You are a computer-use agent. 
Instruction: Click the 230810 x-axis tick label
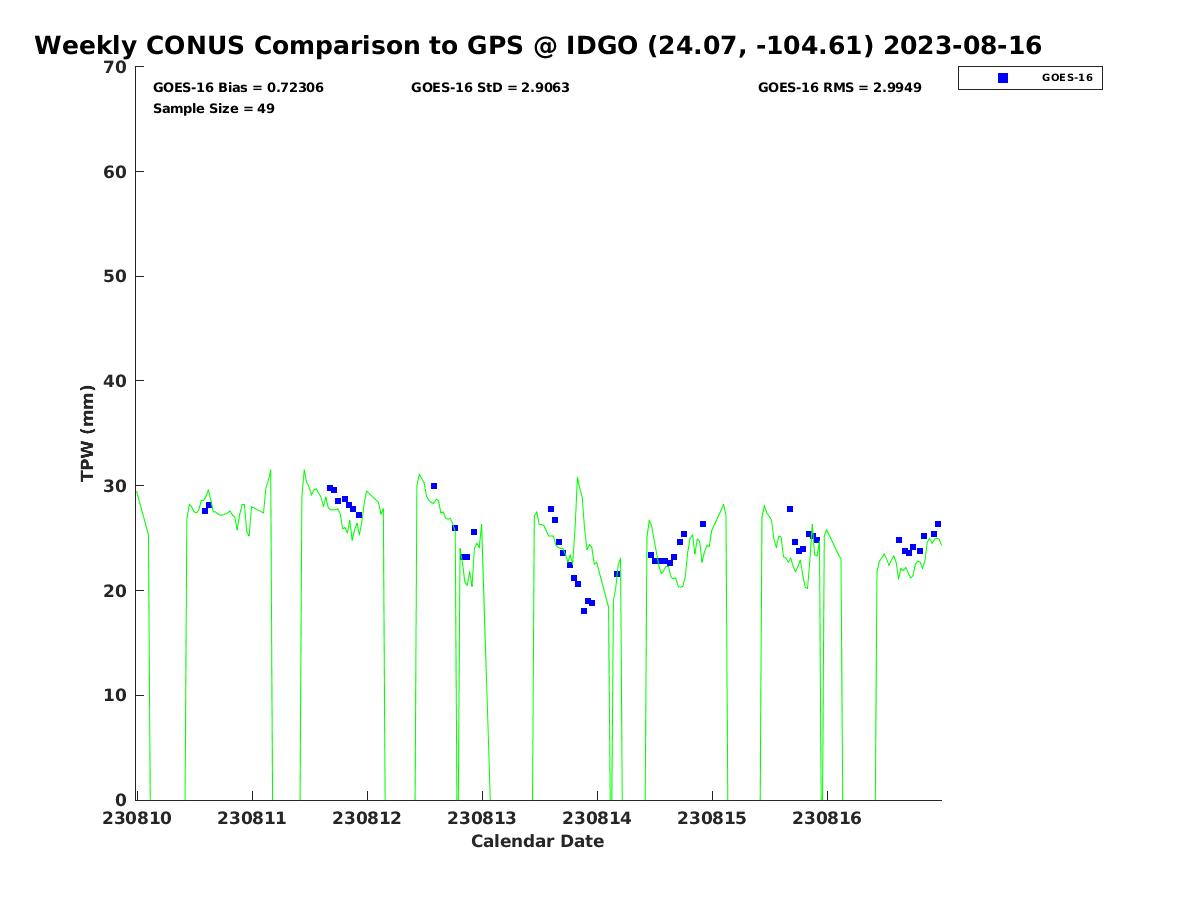(x=136, y=818)
